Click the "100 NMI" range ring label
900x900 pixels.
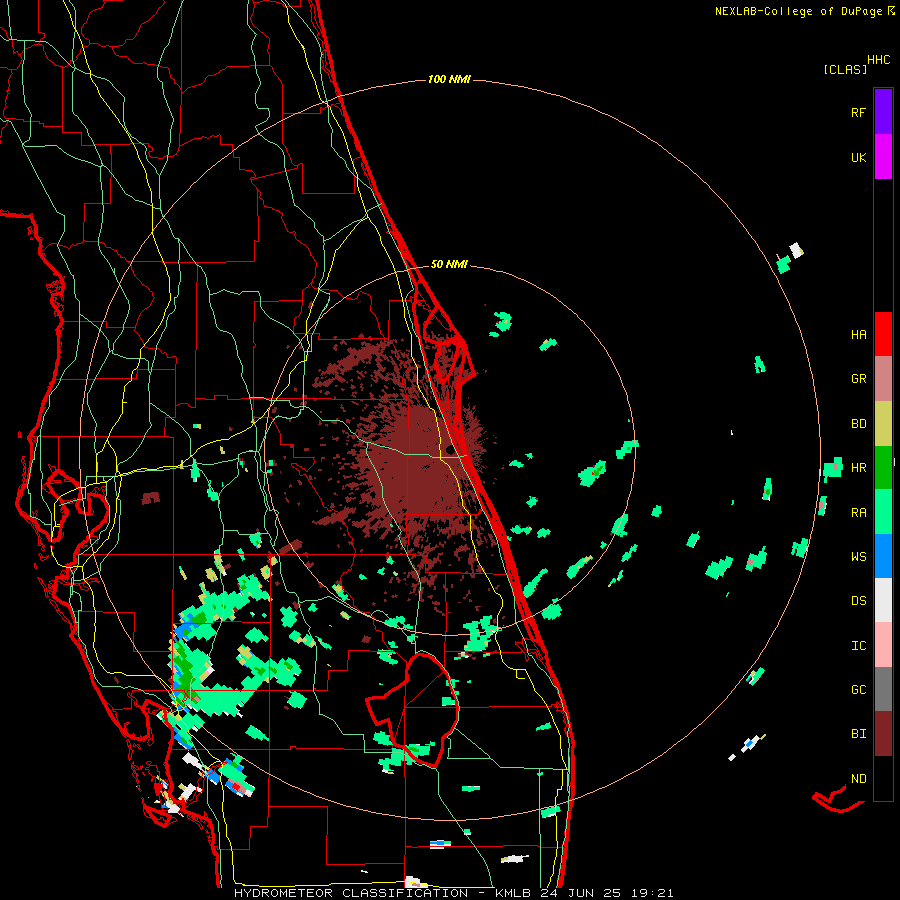coord(449,79)
